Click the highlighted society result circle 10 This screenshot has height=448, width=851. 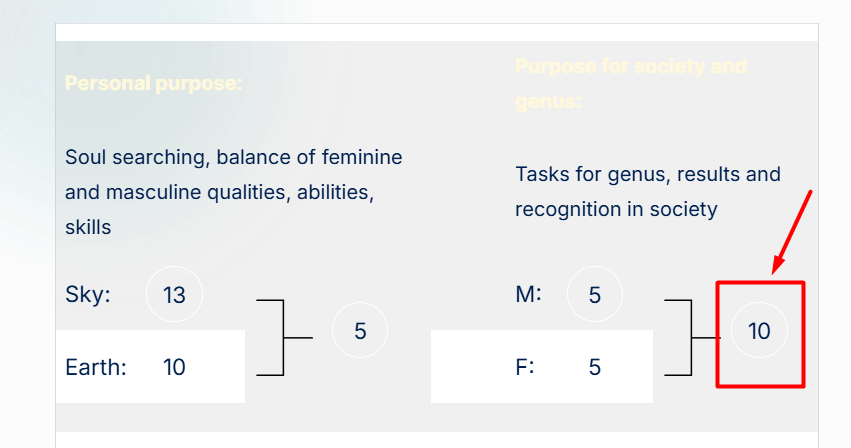tap(759, 331)
